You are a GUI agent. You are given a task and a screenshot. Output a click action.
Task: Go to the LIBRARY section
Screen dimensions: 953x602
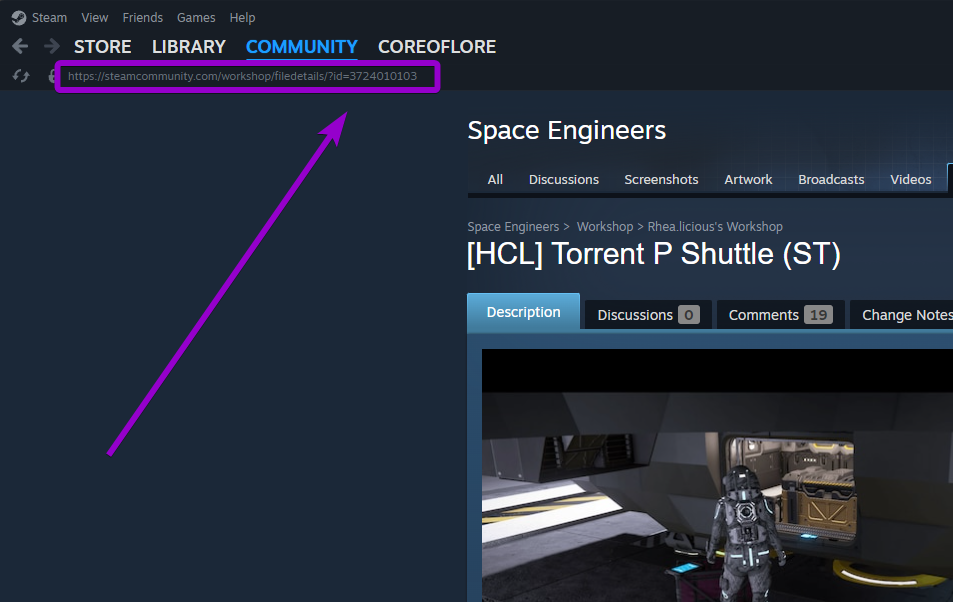188,47
